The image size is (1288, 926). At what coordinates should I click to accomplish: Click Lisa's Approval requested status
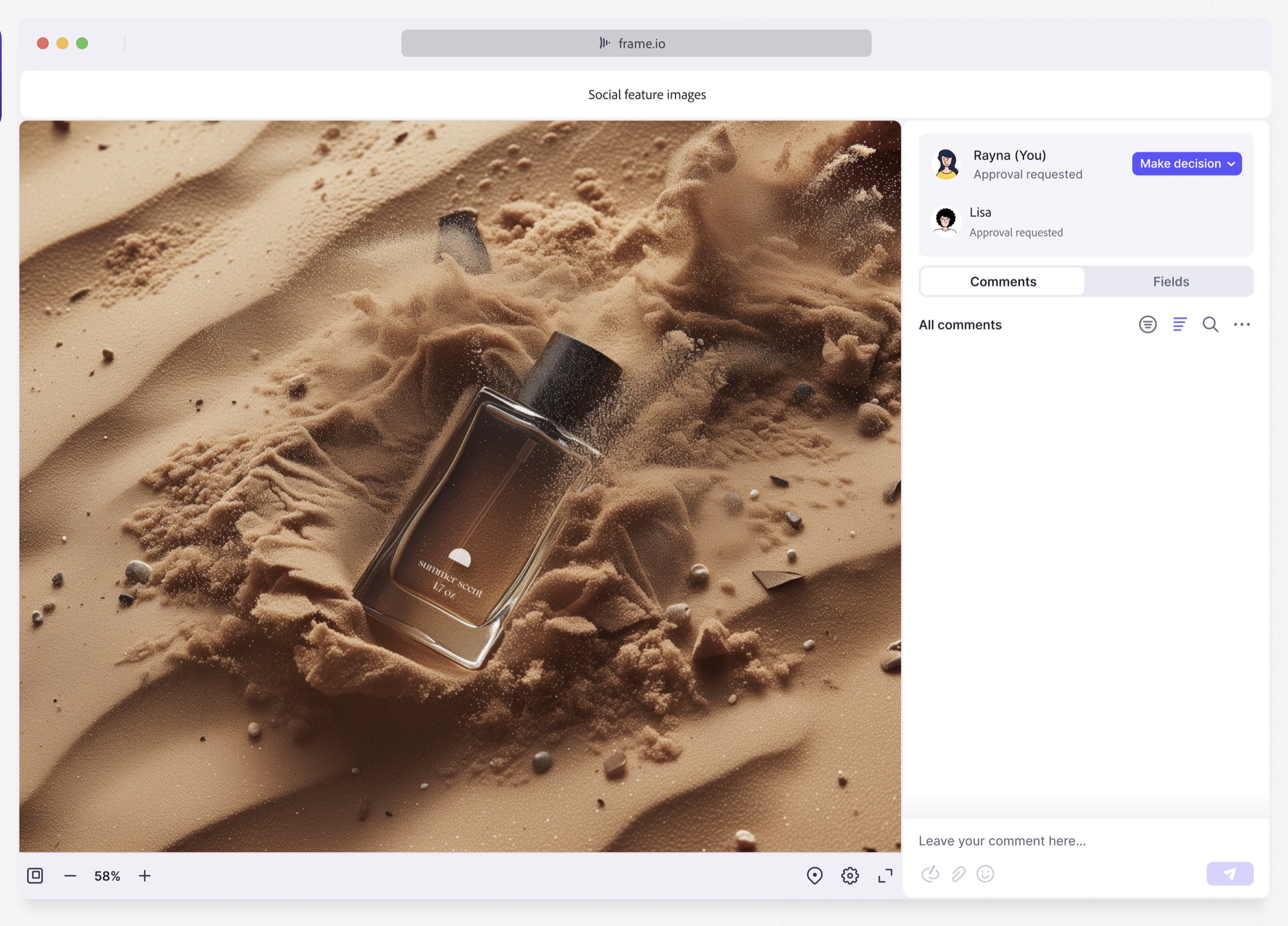click(1016, 232)
